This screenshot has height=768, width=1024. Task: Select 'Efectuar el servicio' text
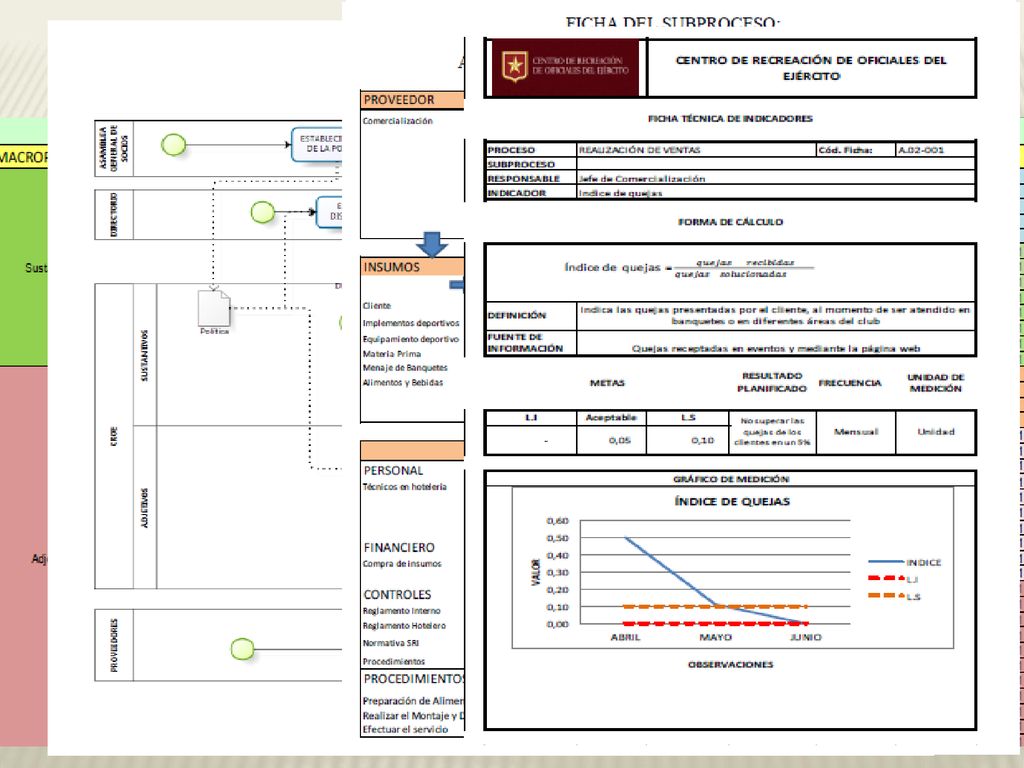point(406,729)
